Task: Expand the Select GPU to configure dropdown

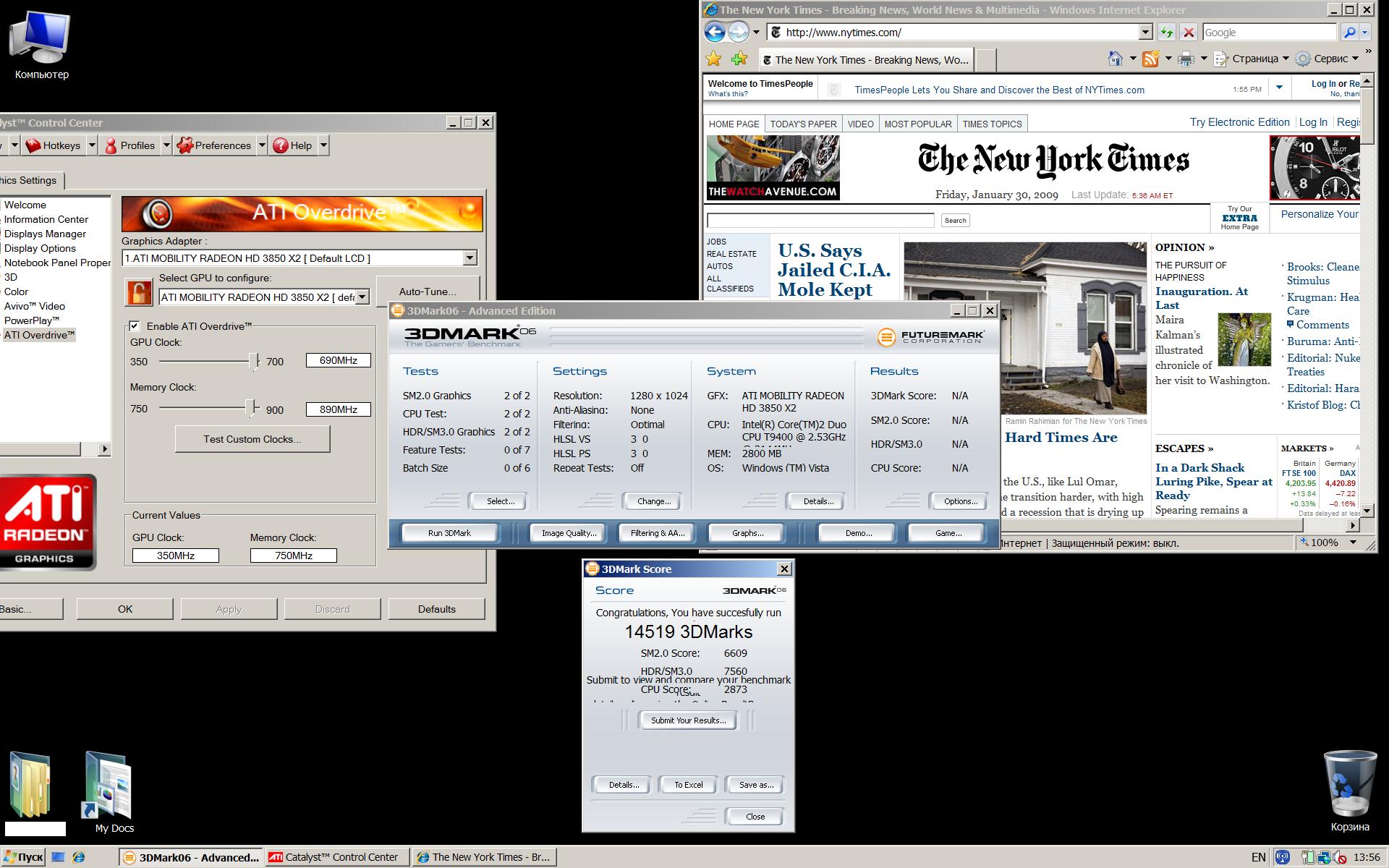Action: coord(362,297)
